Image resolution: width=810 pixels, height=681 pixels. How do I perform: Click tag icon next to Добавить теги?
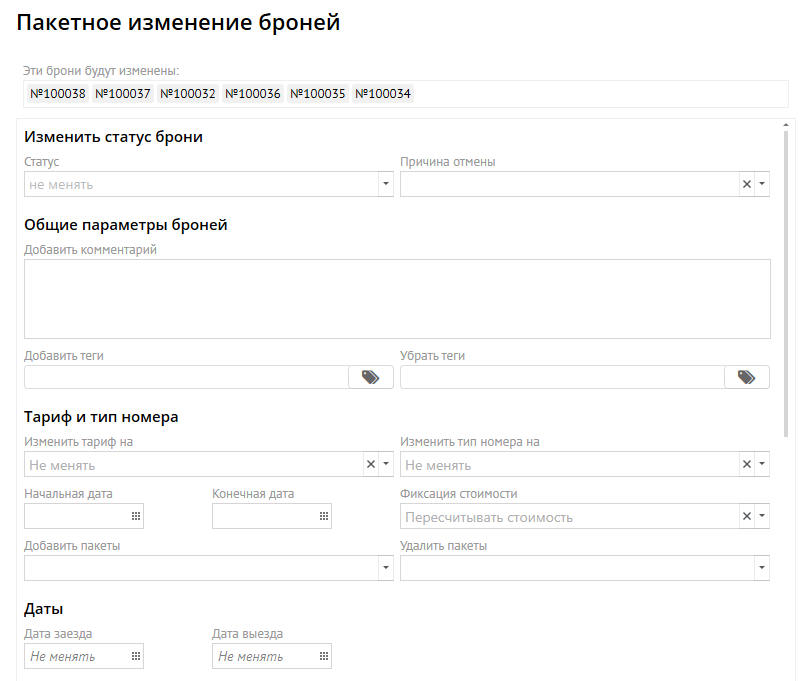(x=370, y=377)
